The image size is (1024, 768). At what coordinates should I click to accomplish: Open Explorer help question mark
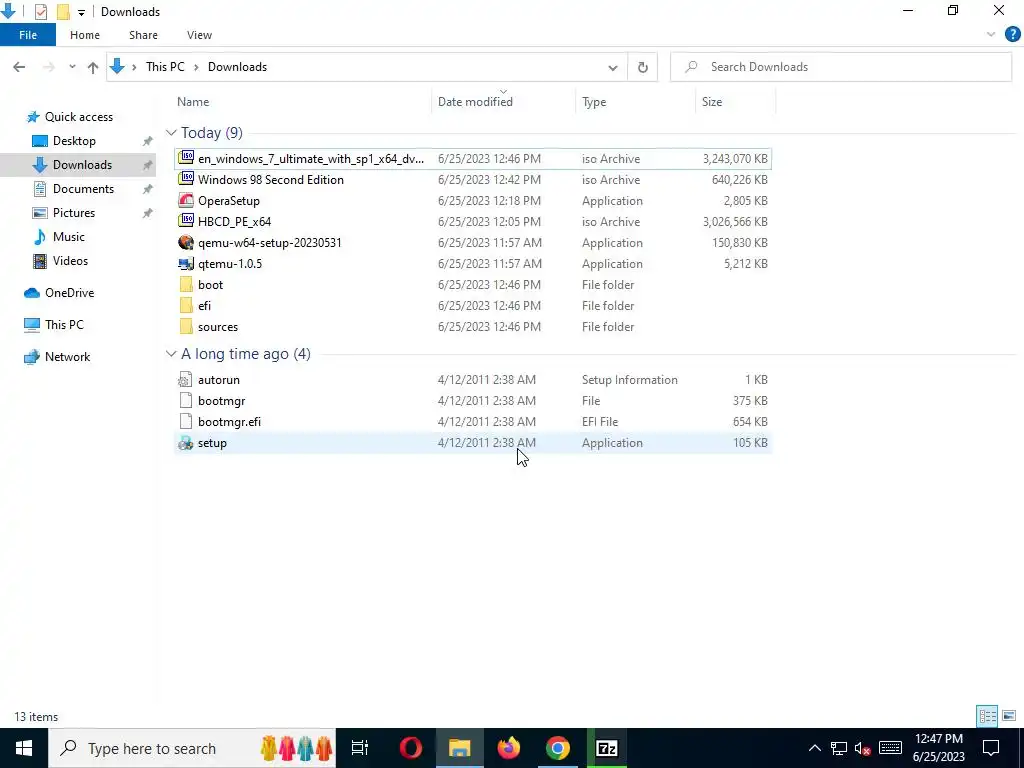(1012, 35)
